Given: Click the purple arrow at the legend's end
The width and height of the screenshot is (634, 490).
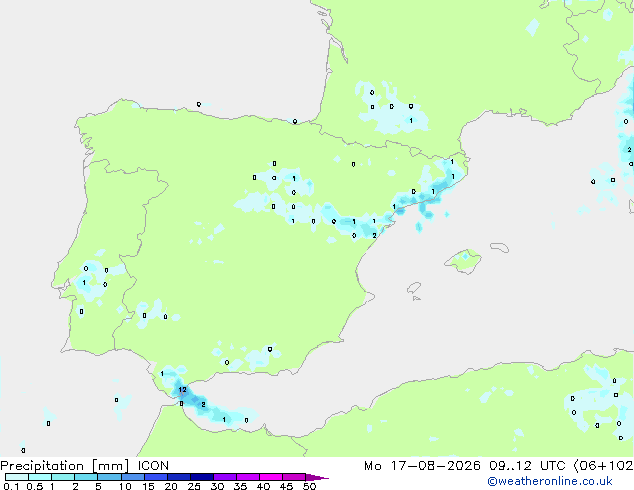Looking at the screenshot, I should pyautogui.click(x=317, y=477).
